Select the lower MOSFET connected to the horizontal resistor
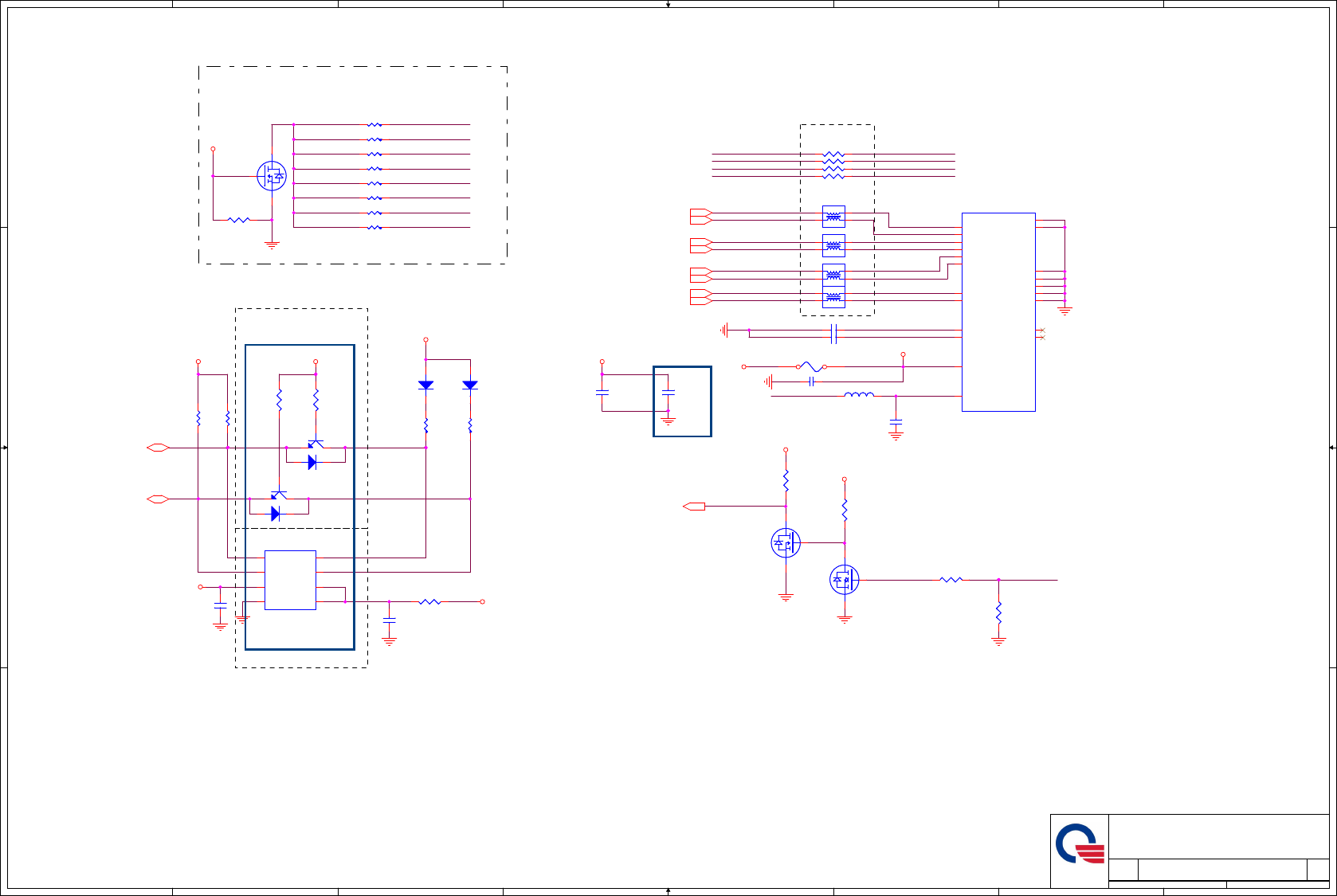This screenshot has height=896, width=1337. 845,580
